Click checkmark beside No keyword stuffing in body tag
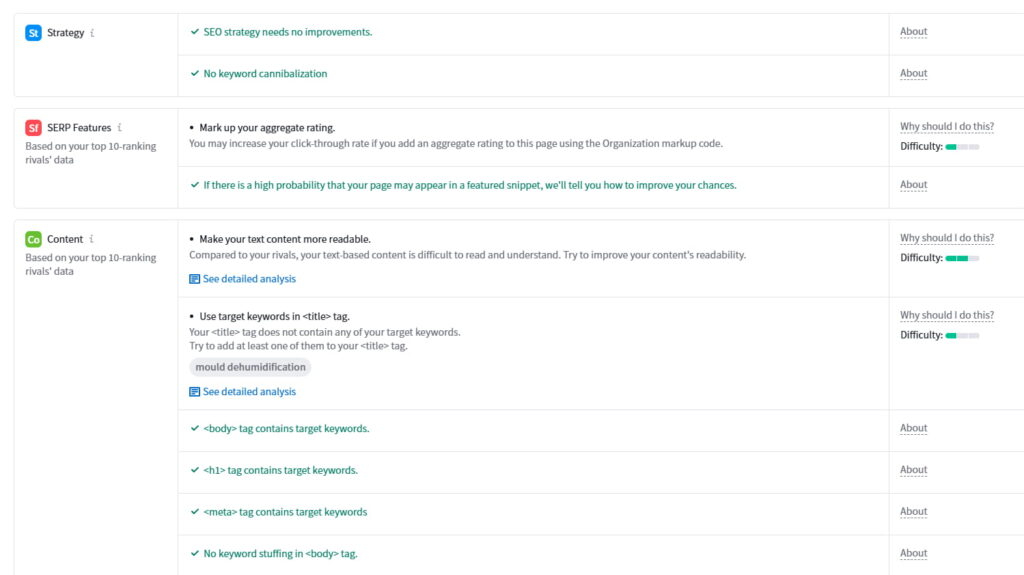This screenshot has height=575, width=1024. click(x=195, y=553)
